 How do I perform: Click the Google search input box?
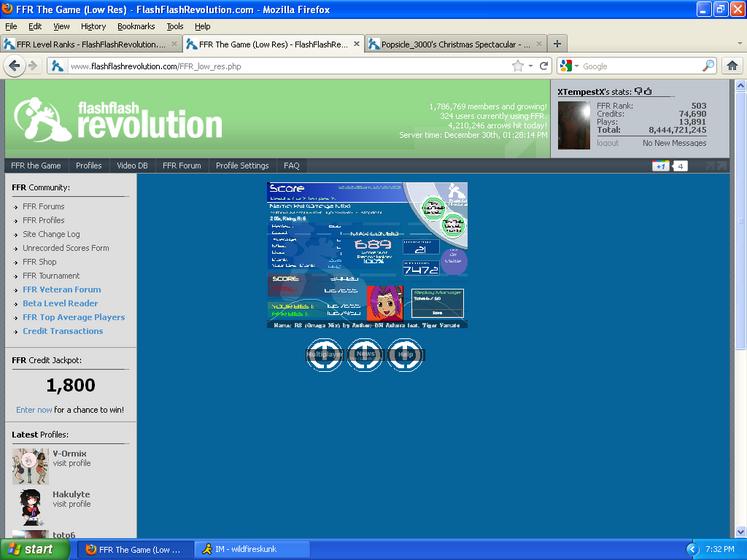click(x=641, y=66)
